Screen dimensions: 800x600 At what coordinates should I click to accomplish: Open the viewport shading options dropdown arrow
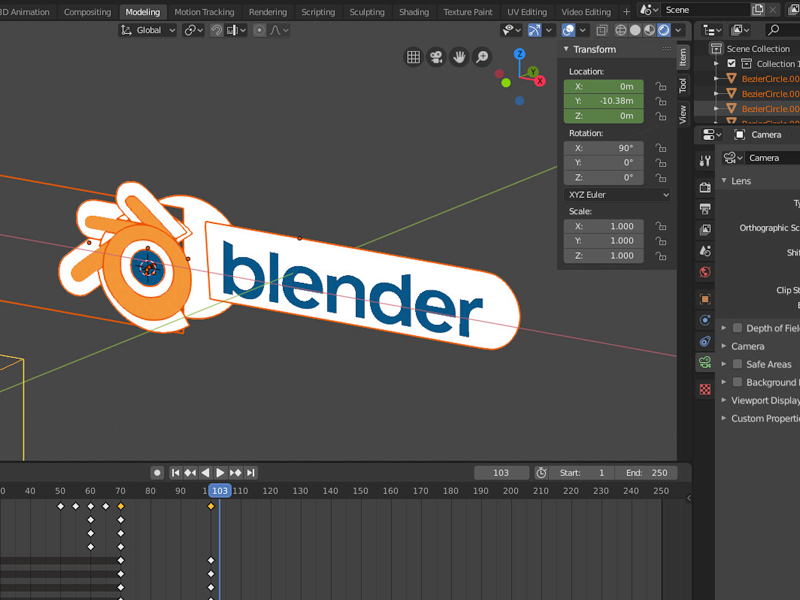(x=678, y=30)
